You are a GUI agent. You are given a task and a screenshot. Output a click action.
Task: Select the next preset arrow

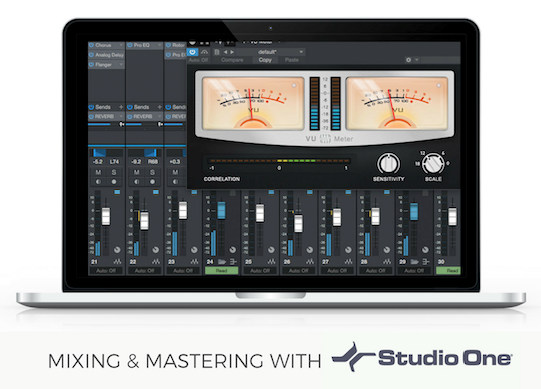(232, 52)
